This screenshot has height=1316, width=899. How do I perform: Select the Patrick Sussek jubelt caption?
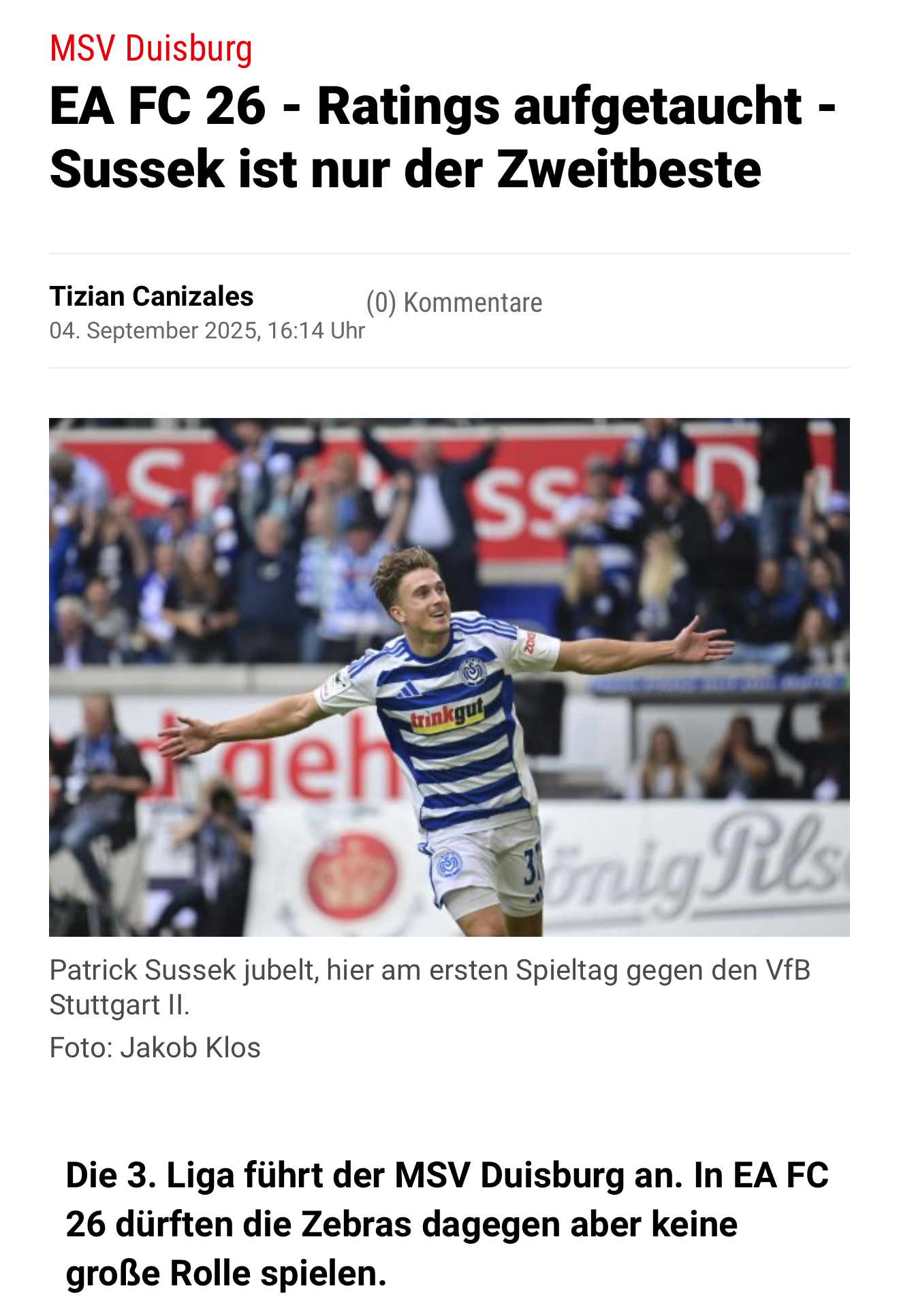430,987
